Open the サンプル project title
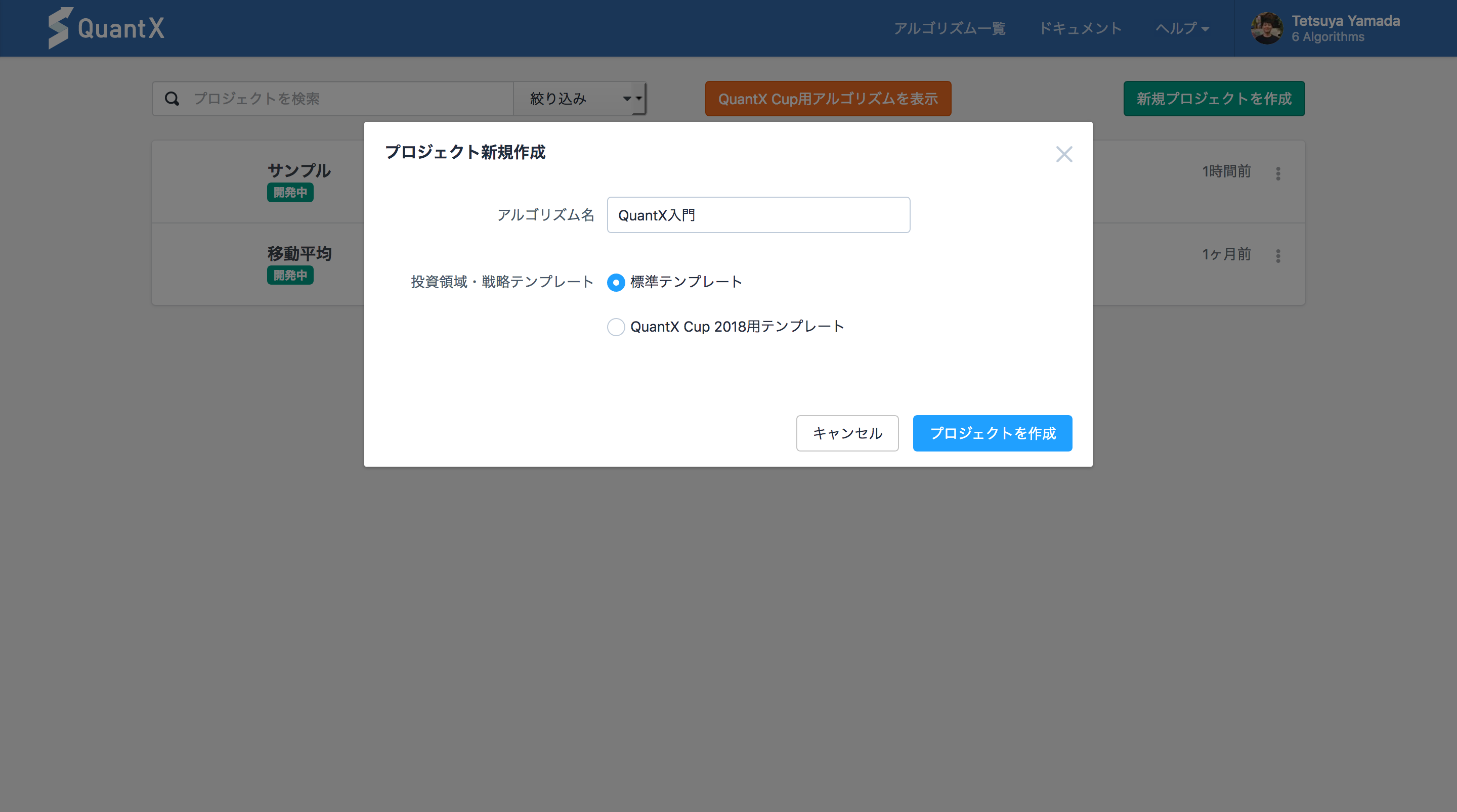1457x812 pixels. click(298, 170)
